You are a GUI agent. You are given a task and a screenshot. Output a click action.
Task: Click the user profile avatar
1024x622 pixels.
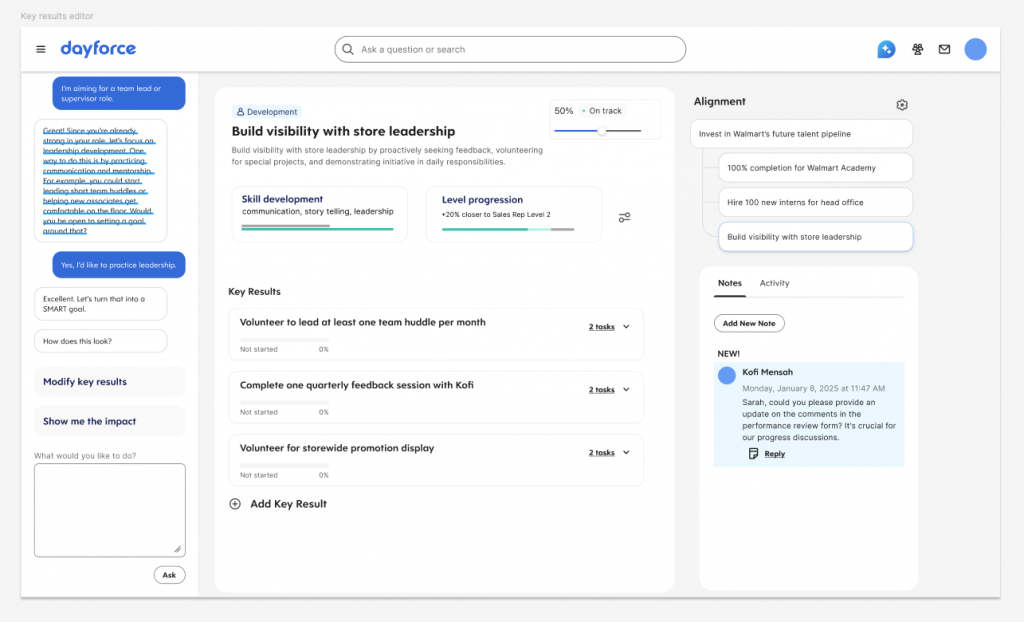976,49
